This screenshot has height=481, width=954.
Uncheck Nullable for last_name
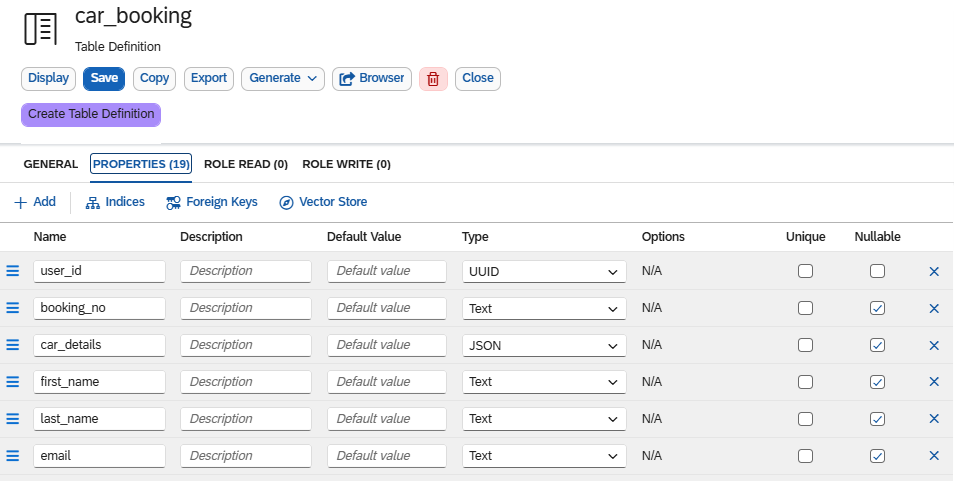pos(877,419)
